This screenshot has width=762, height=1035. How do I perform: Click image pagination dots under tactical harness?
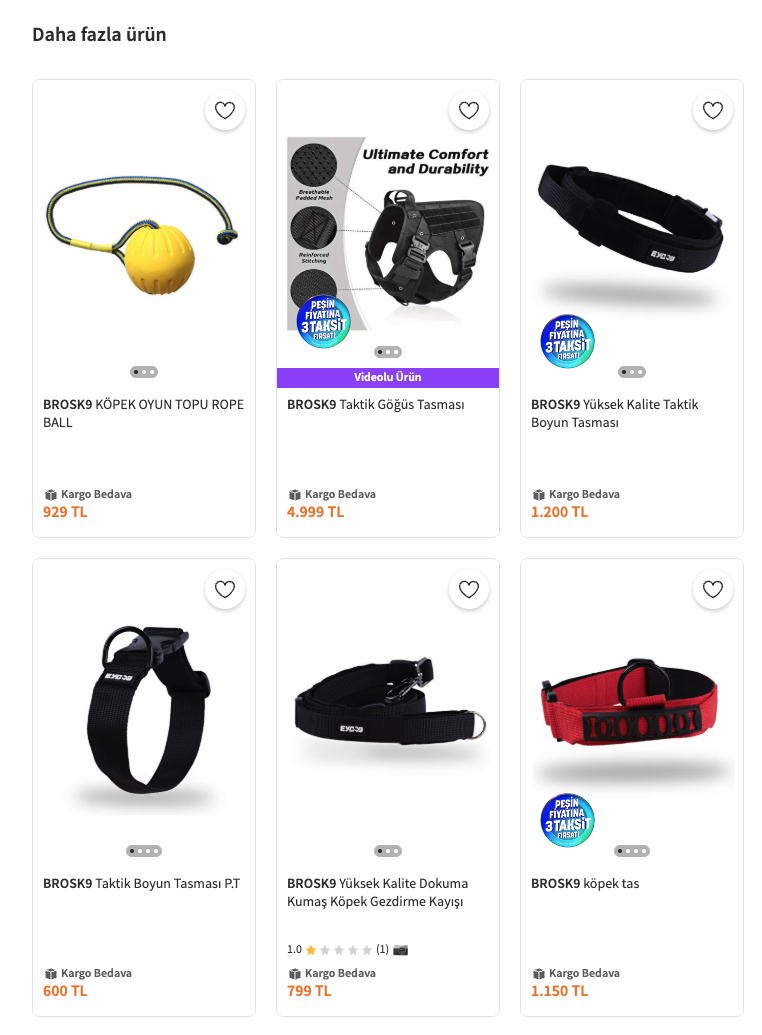point(388,352)
